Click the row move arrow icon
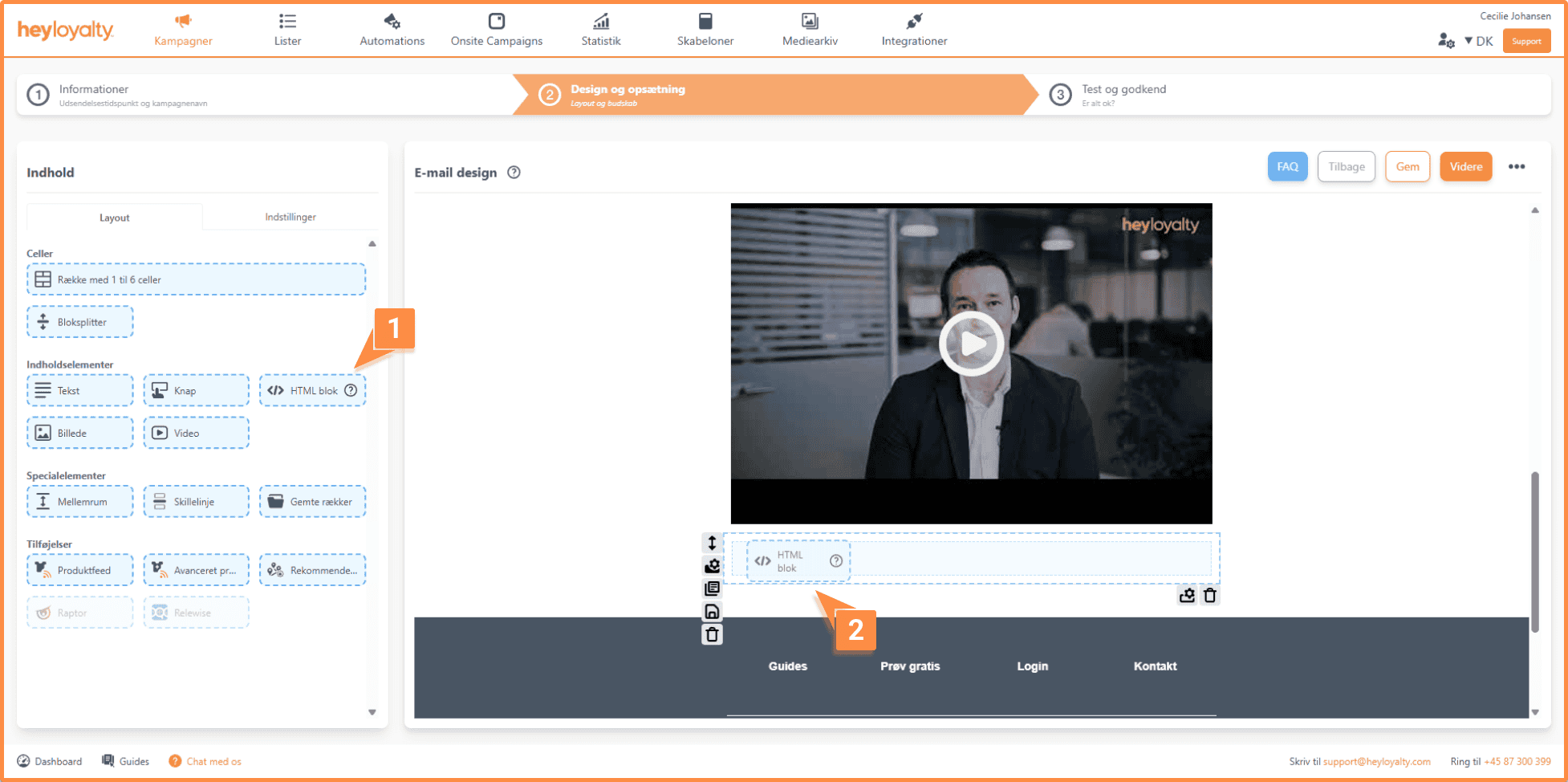Image resolution: width=1568 pixels, height=782 pixels. pos(712,544)
